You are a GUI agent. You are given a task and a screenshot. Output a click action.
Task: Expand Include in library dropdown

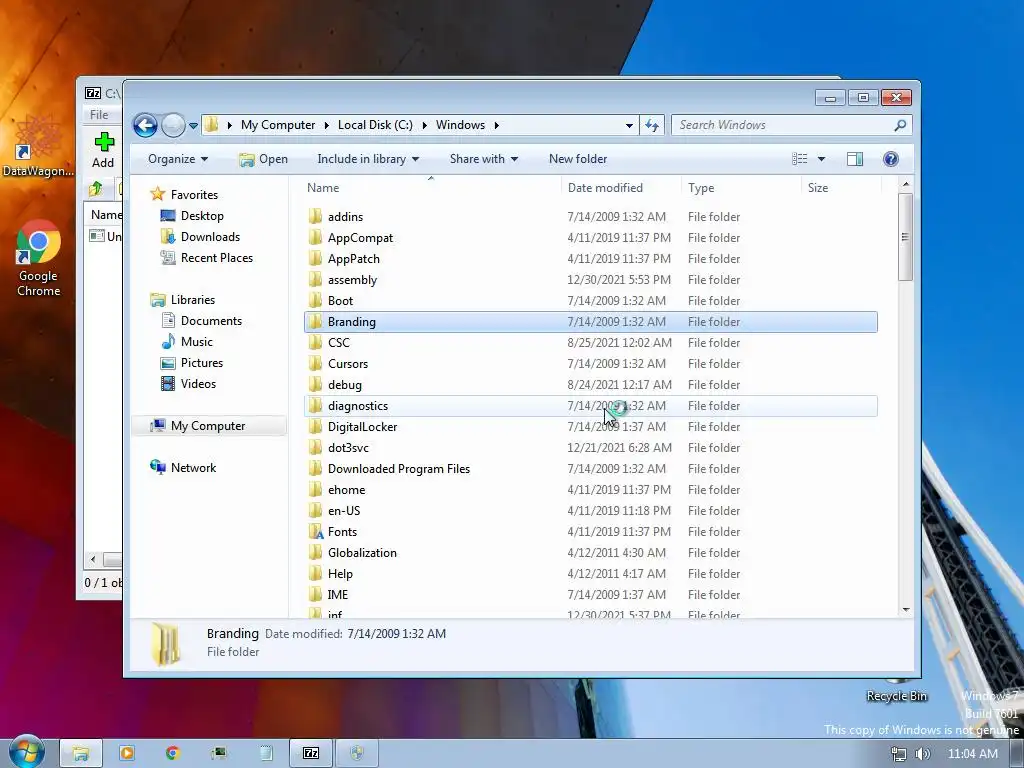pos(368,159)
